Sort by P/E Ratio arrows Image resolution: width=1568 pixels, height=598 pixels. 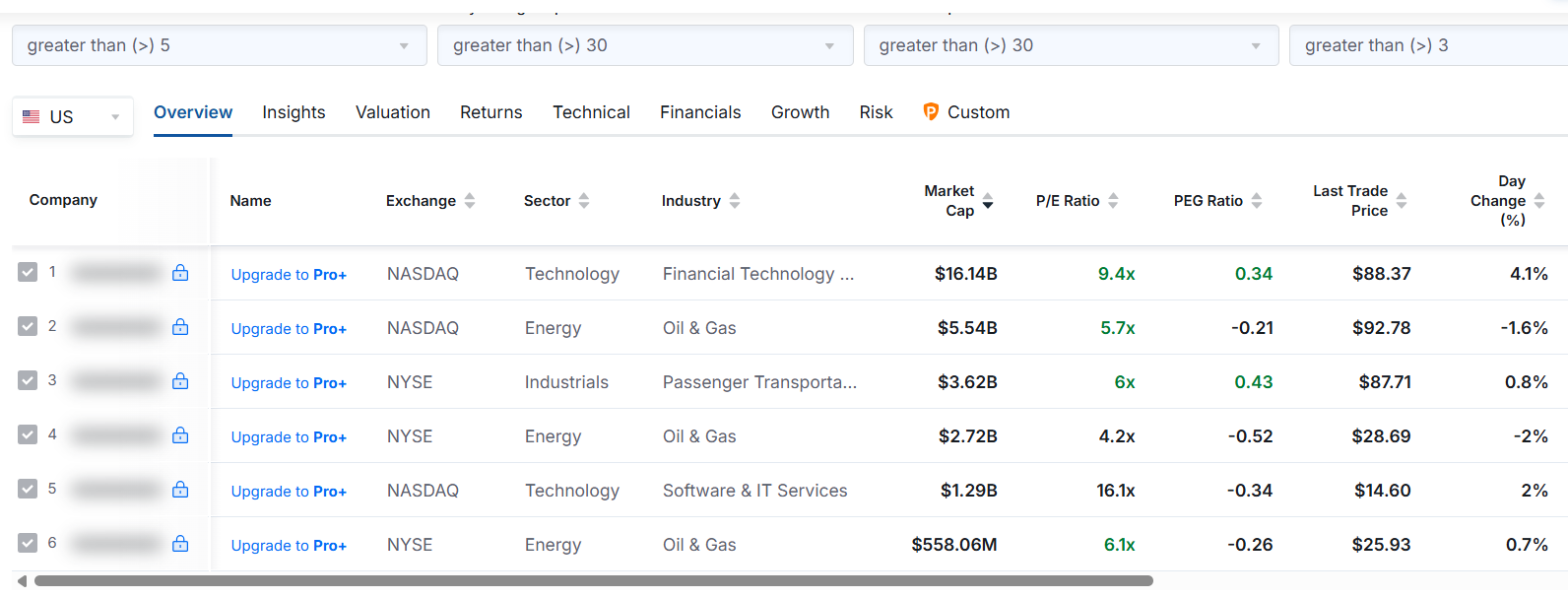pos(1113,201)
